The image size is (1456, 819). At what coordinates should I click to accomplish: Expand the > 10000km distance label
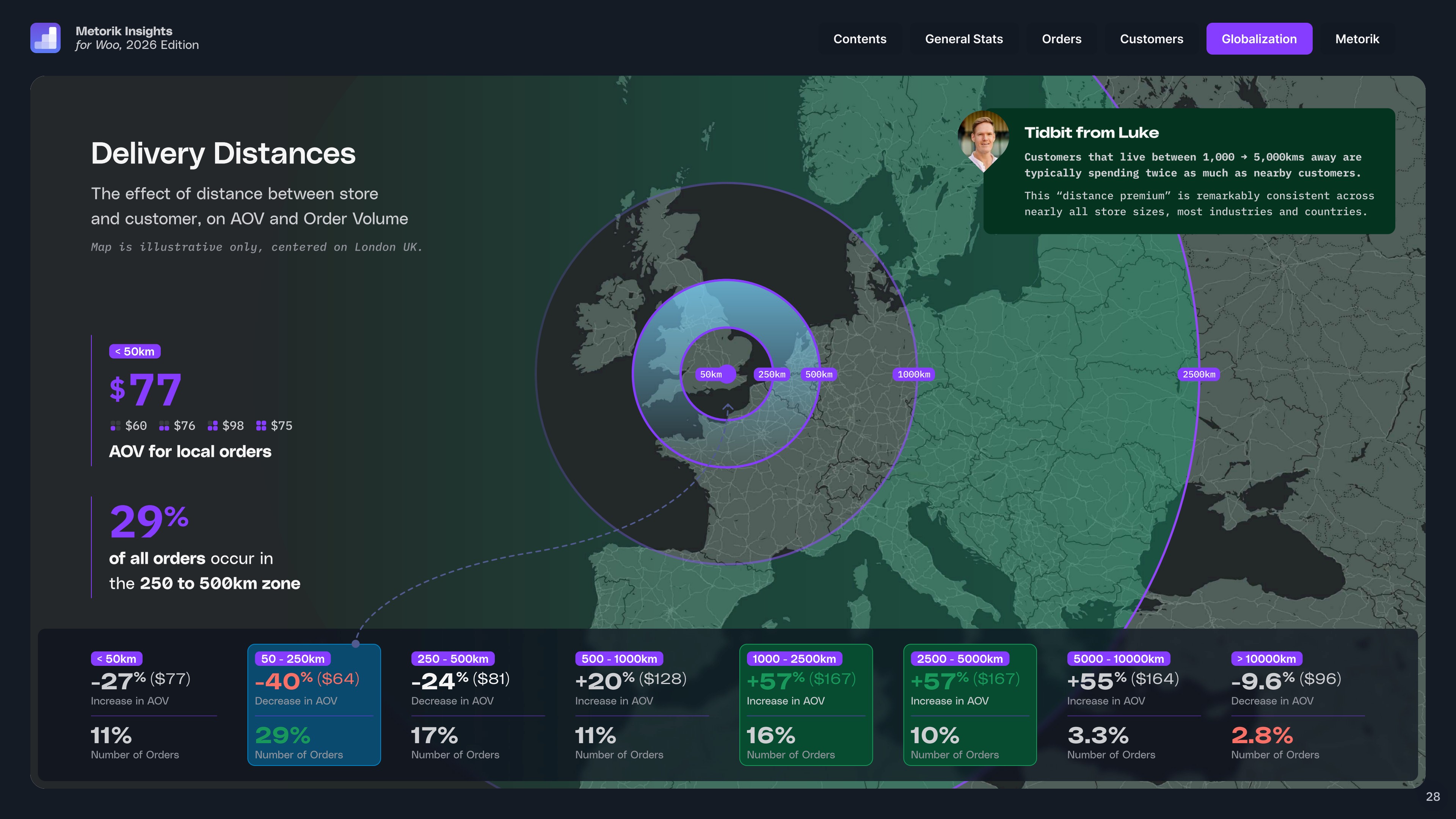1267,659
